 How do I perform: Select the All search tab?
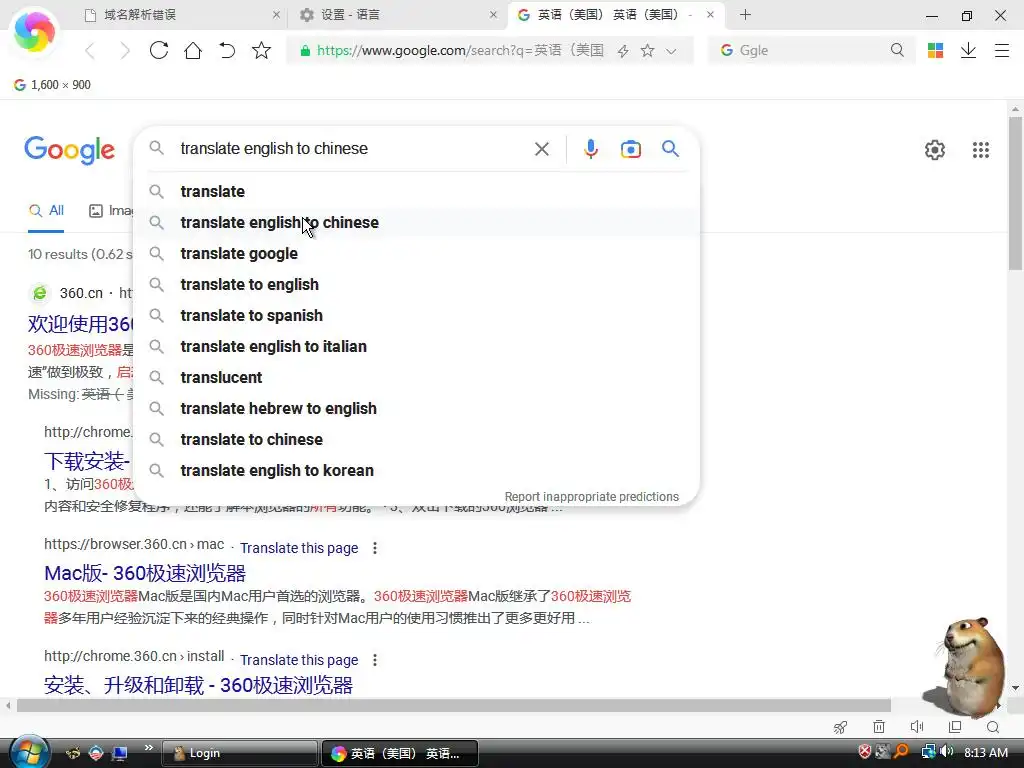(46, 211)
